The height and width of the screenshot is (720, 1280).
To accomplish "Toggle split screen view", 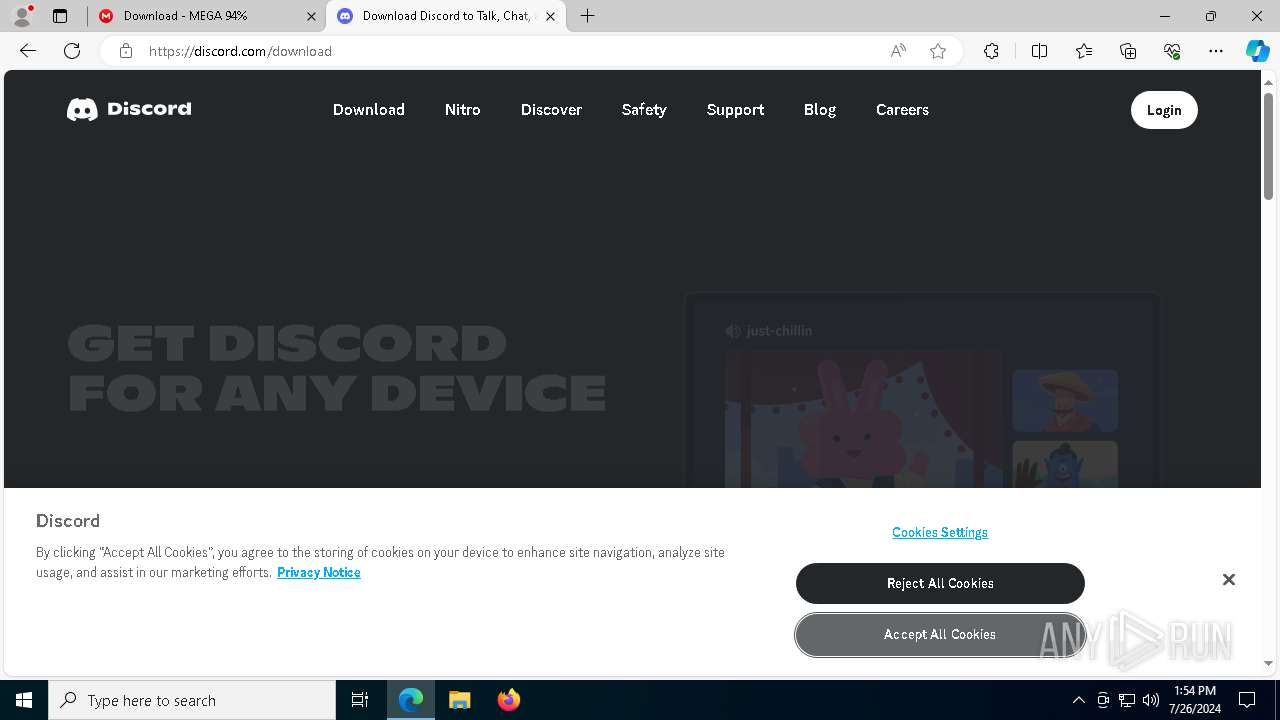I will coord(1039,51).
